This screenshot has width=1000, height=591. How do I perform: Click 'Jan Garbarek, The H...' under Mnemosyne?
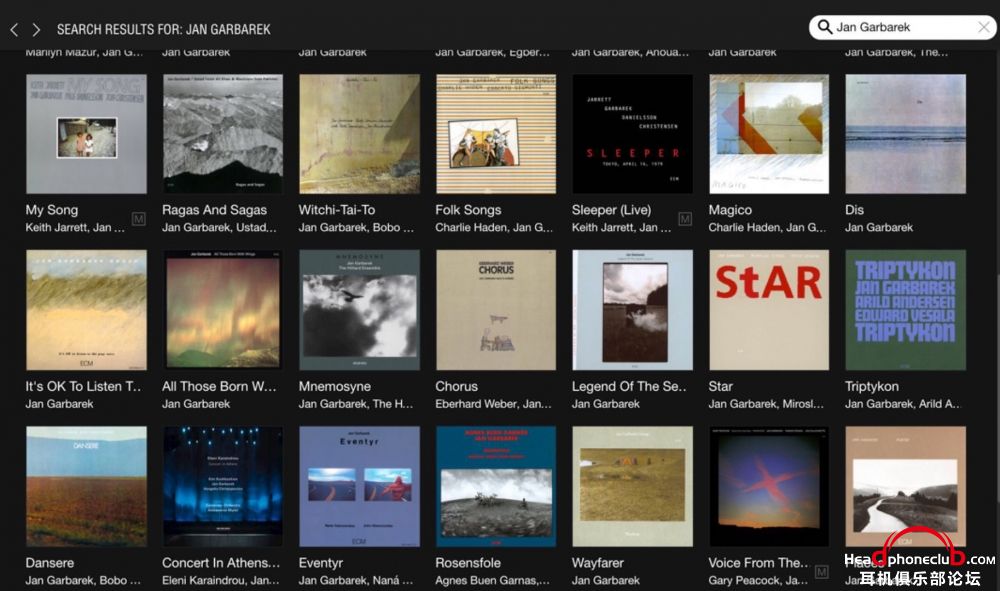click(356, 404)
